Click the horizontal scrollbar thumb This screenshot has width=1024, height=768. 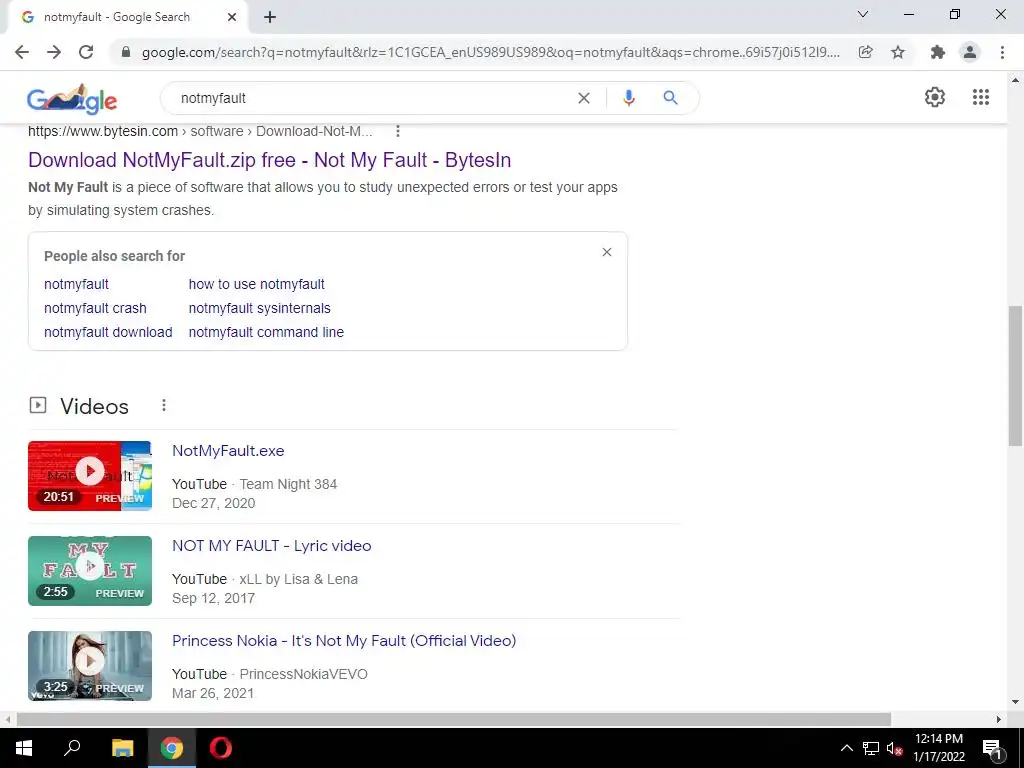click(454, 719)
